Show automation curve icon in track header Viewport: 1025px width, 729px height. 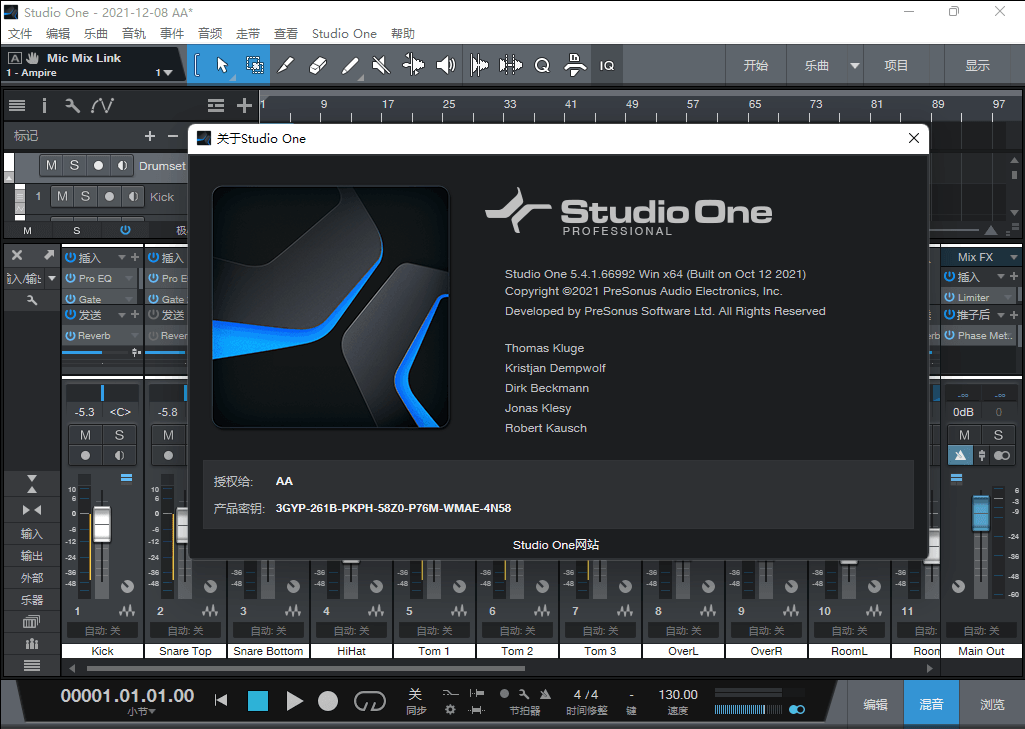coord(102,105)
